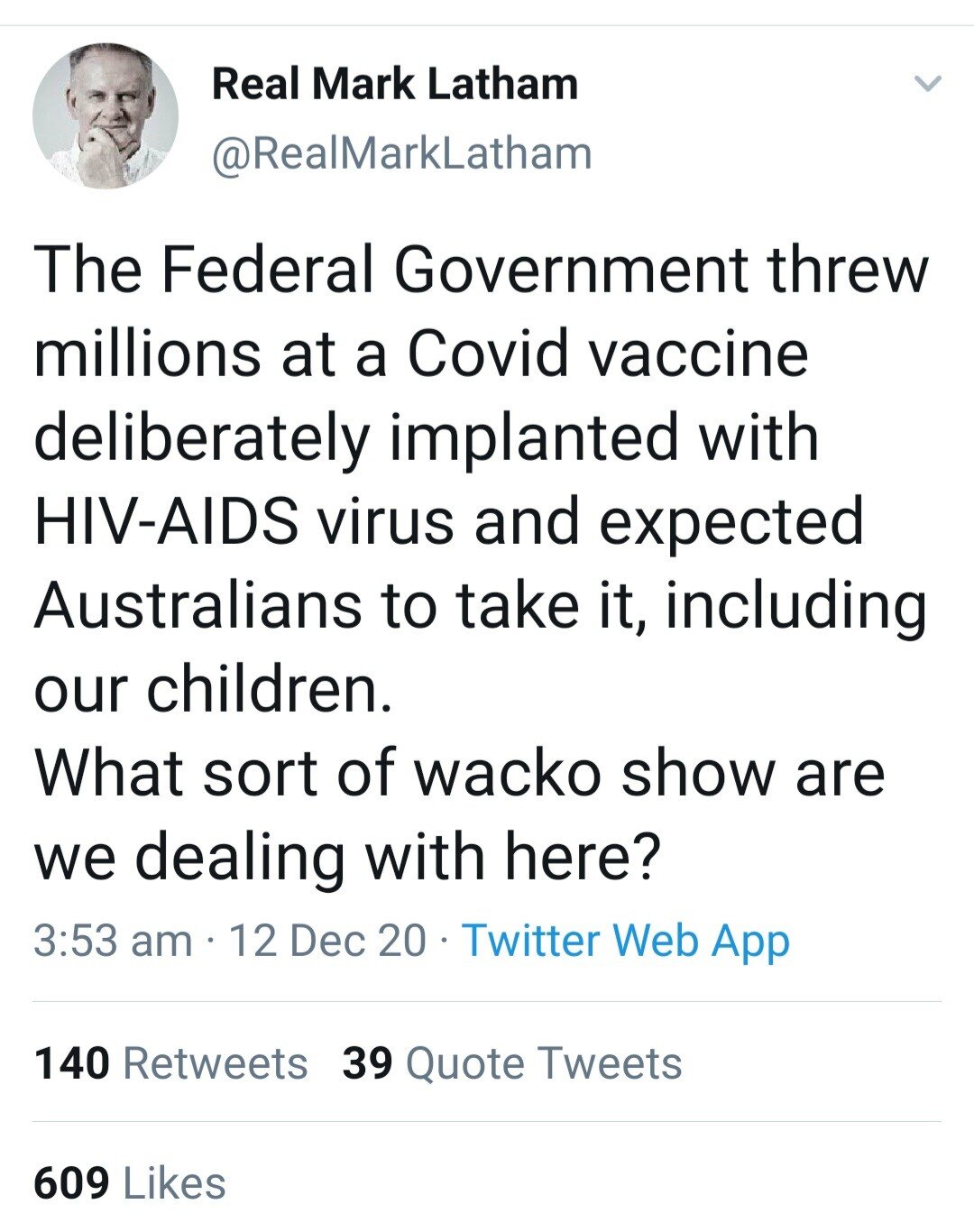The height and width of the screenshot is (1232, 974).
Task: Click the 3:53 am timestamp
Action: coord(113,941)
